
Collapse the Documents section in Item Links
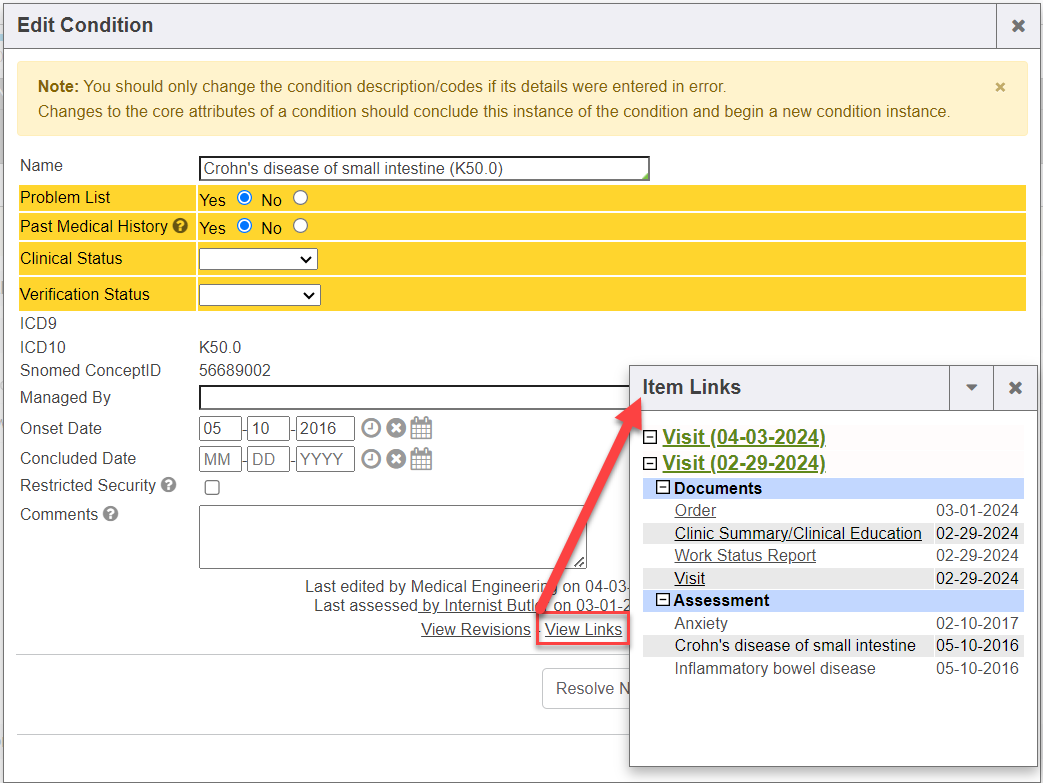[x=662, y=488]
